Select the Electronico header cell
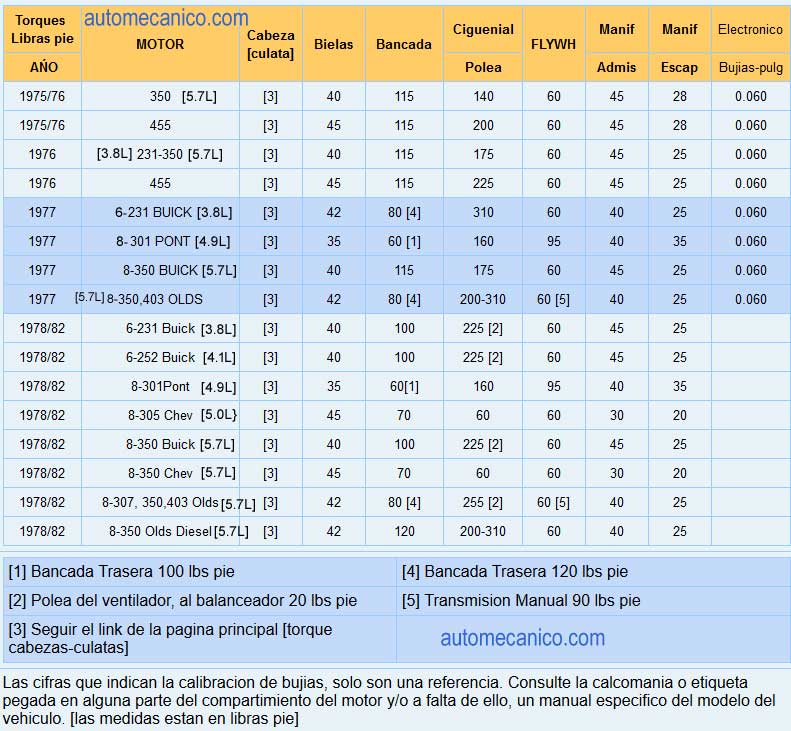Viewport: 791px width, 731px height. coord(750,29)
